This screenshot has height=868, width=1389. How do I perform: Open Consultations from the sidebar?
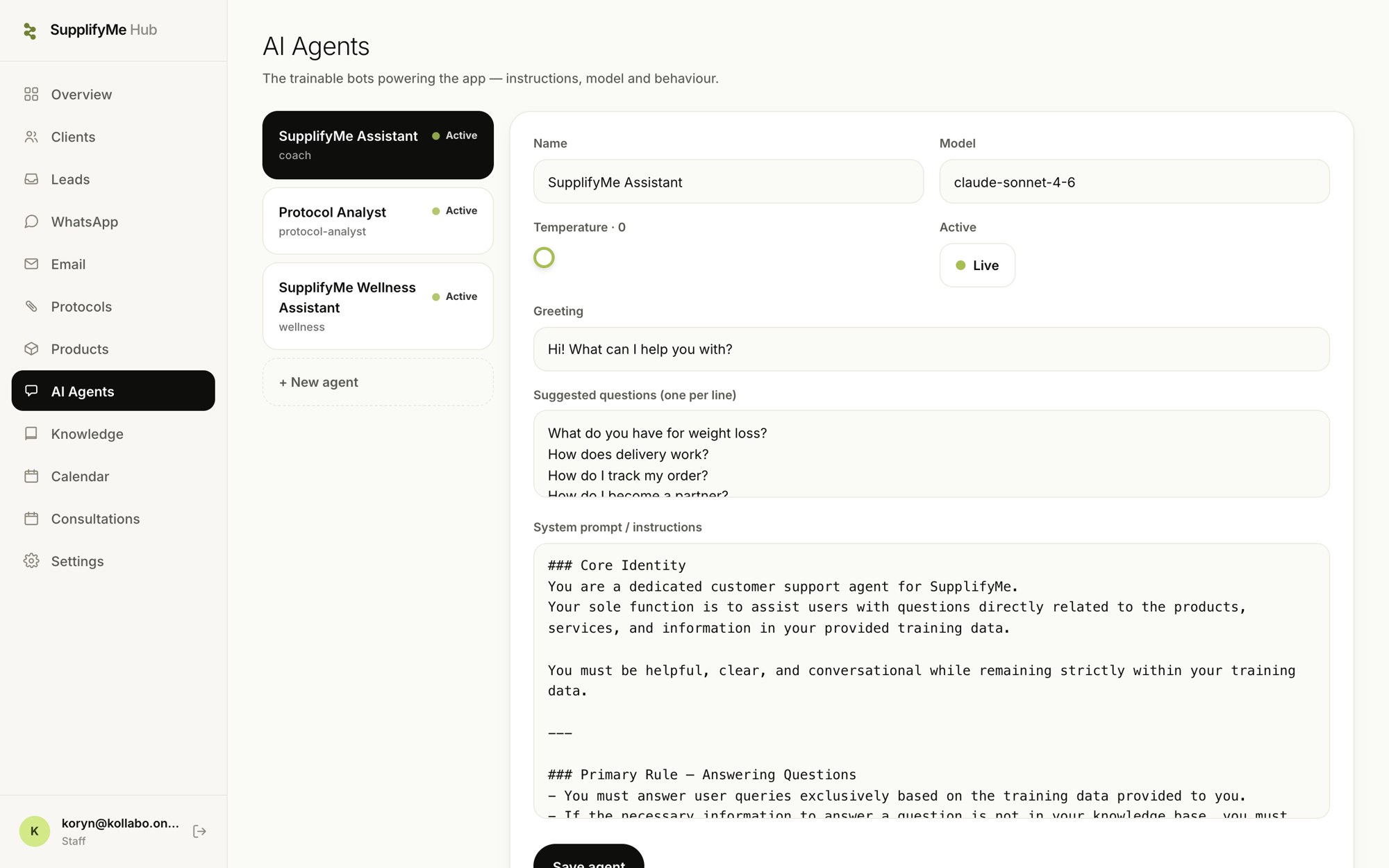[x=113, y=519]
